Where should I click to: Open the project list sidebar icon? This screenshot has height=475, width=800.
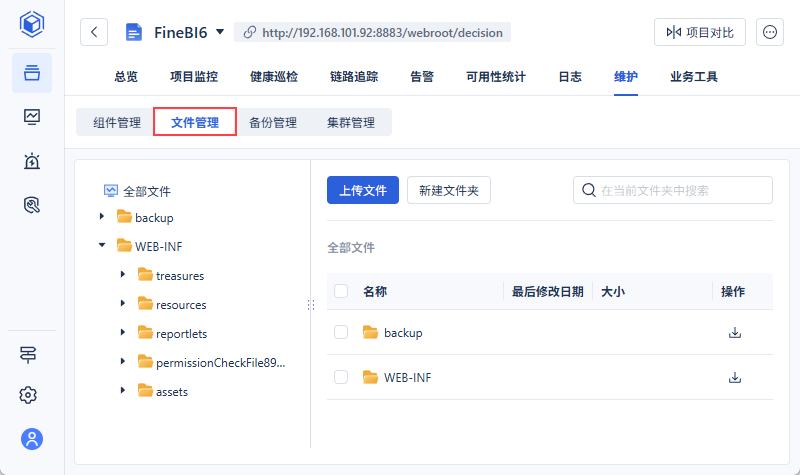[x=32, y=73]
